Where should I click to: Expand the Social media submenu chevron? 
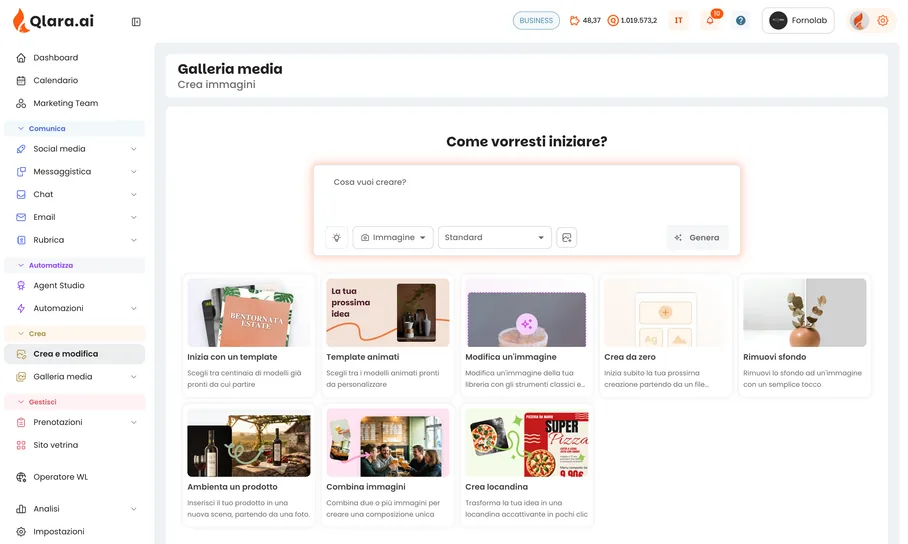point(134,149)
